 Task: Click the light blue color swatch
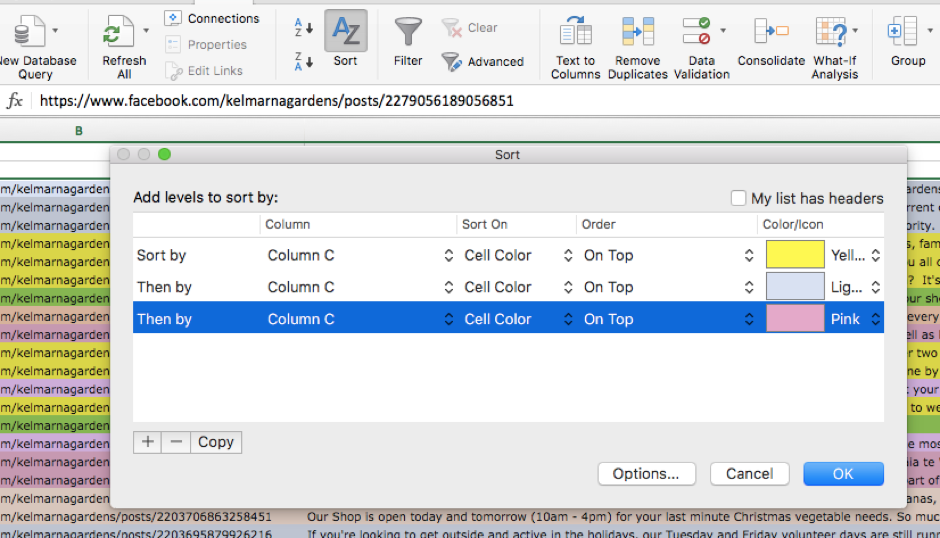pyautogui.click(x=795, y=287)
